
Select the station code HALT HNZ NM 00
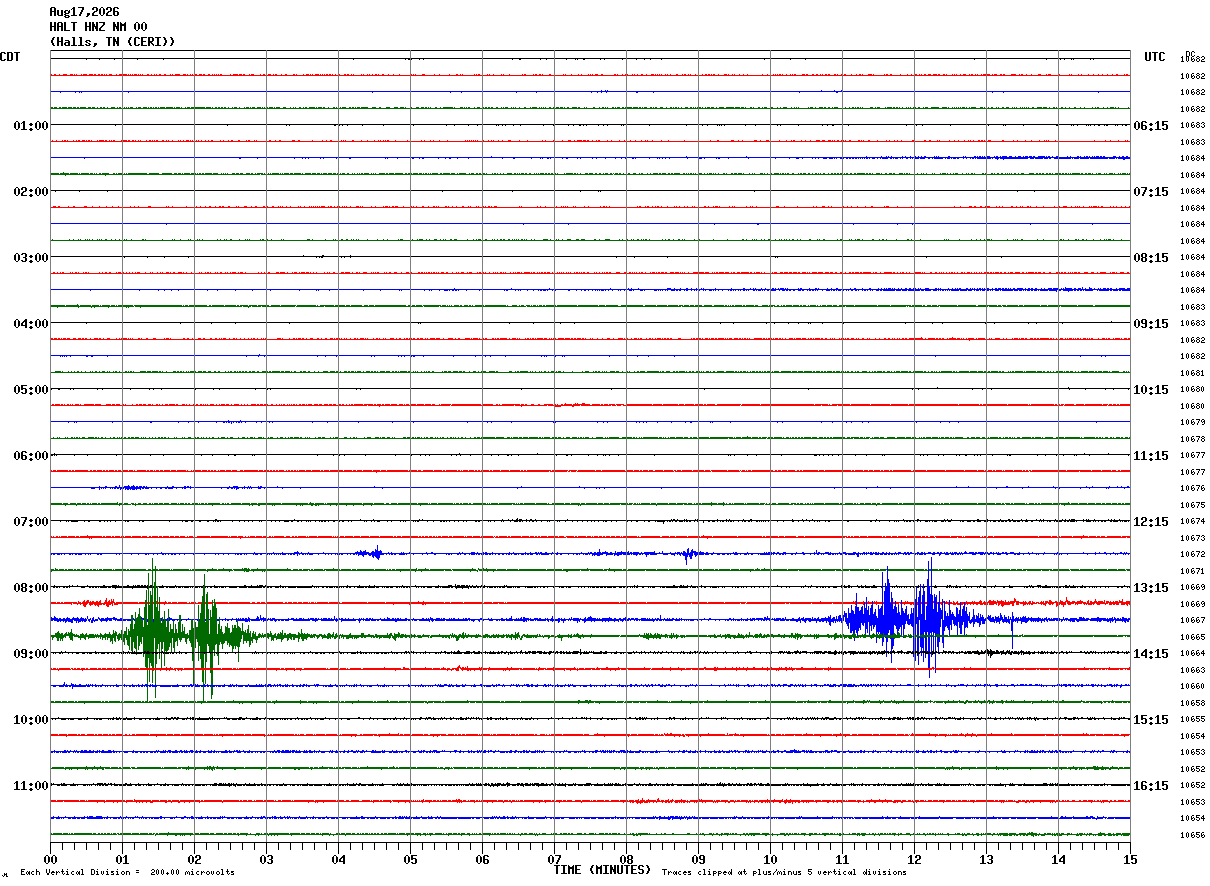click(x=98, y=27)
